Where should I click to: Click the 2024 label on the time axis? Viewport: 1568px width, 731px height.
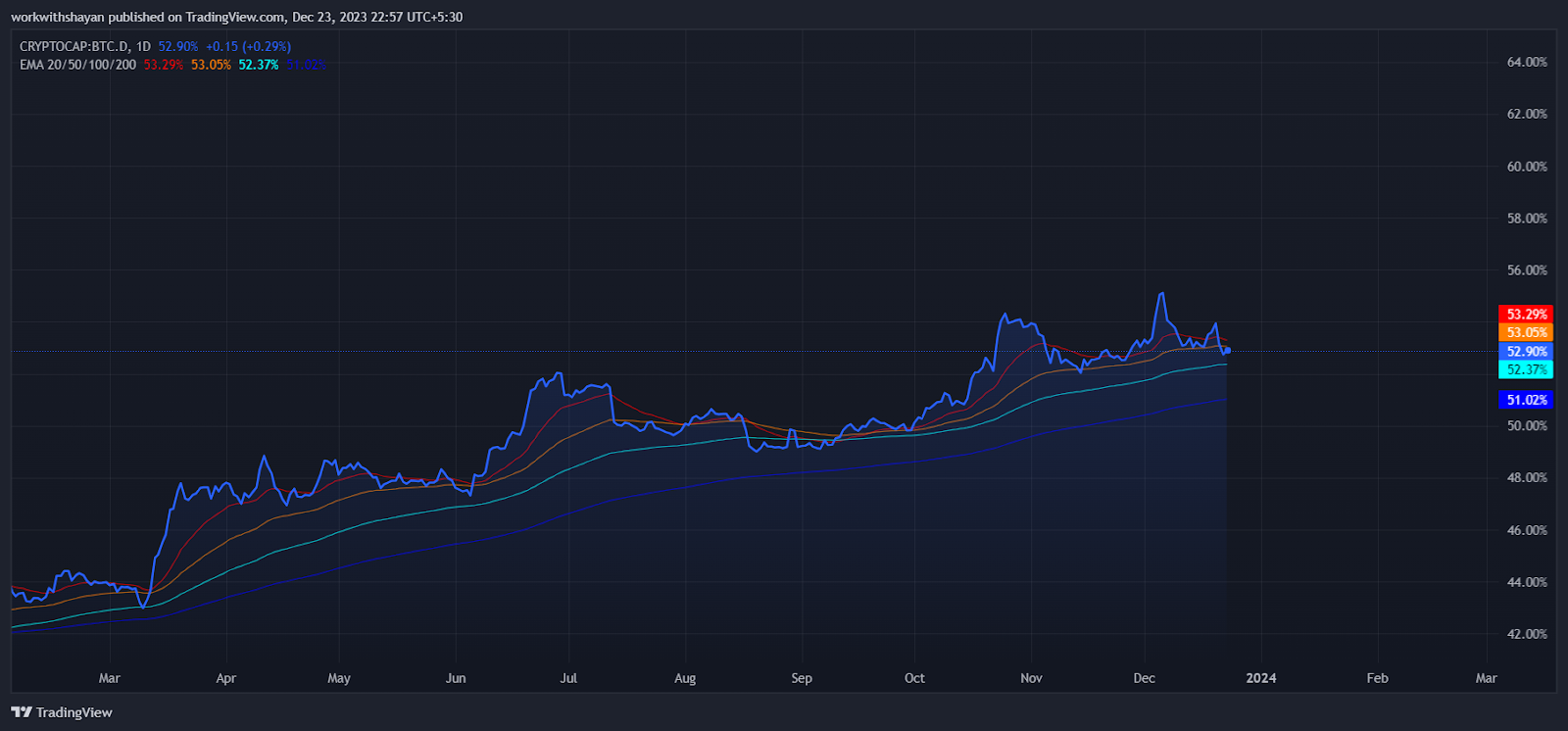[x=1261, y=678]
